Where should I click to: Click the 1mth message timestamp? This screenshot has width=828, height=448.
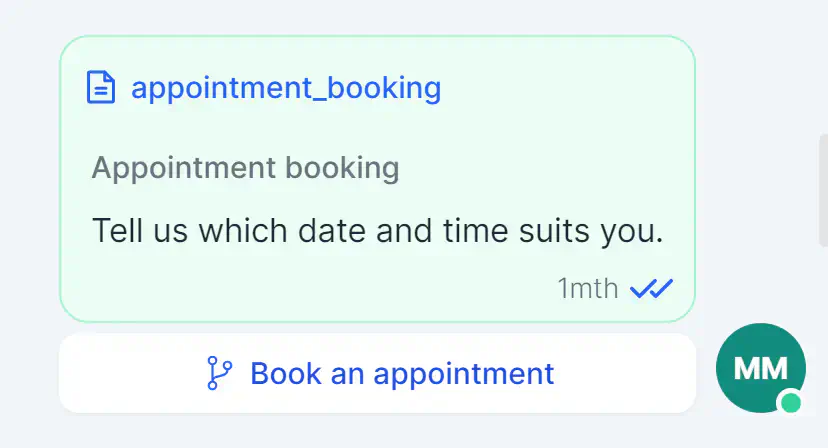(588, 288)
